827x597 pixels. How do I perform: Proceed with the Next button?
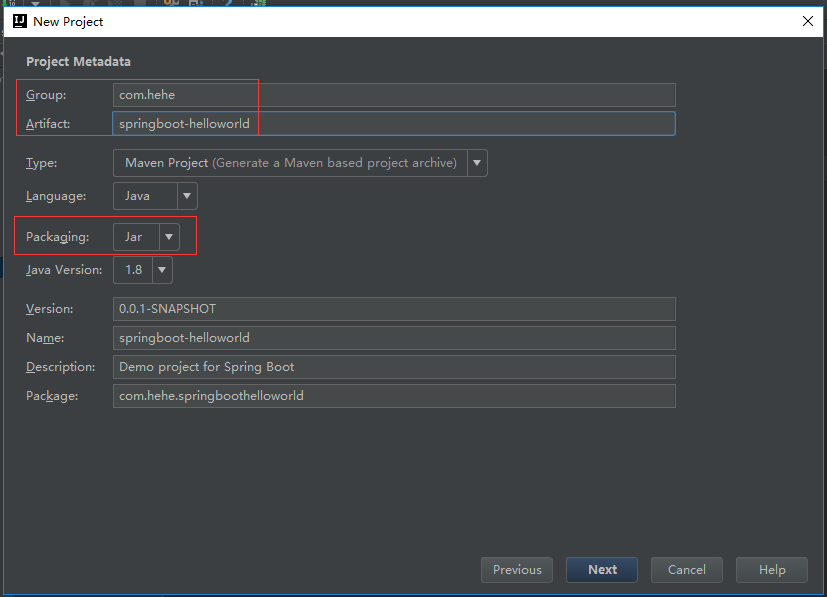pos(602,570)
